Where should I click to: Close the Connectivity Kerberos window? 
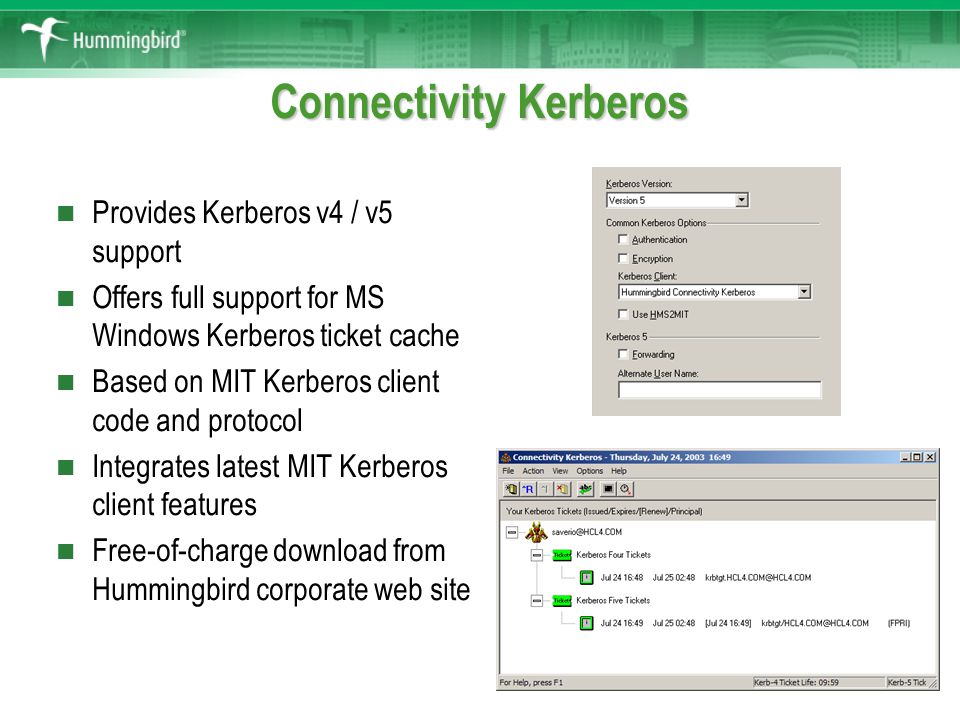pyautogui.click(x=930, y=457)
